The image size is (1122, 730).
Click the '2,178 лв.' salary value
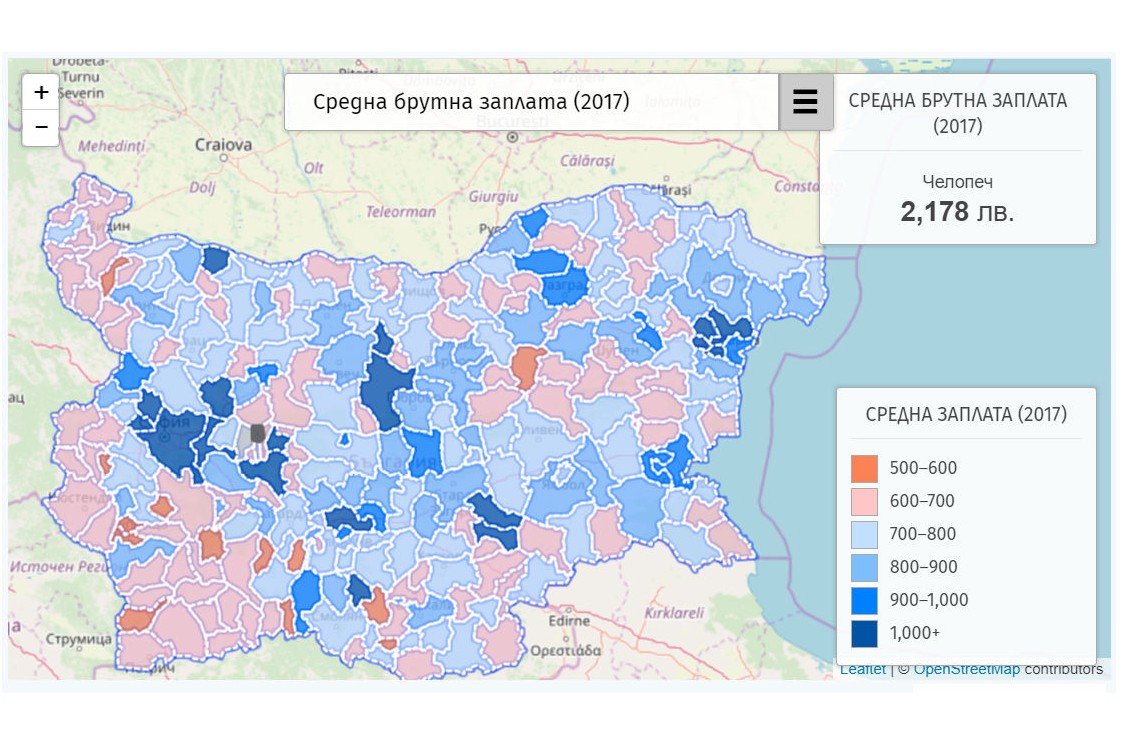[957, 212]
